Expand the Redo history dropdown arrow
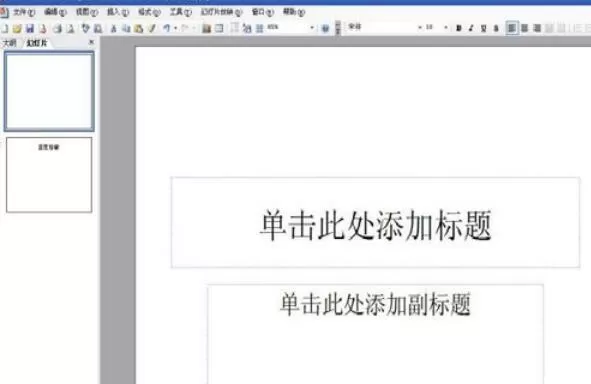Screen dimensions: 591x384 point(194,28)
